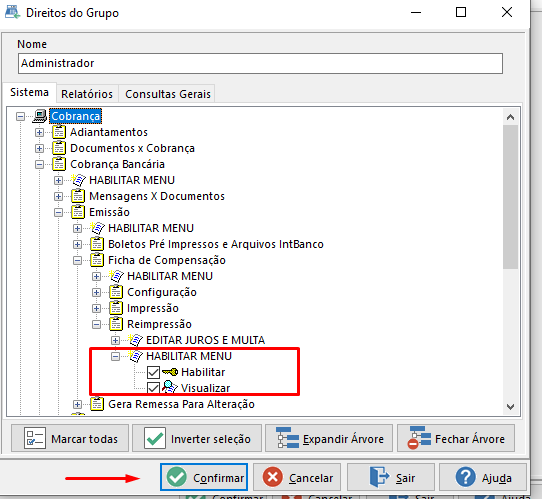Expand the Impressão node
Image resolution: width=542 pixels, height=499 pixels.
click(96, 308)
